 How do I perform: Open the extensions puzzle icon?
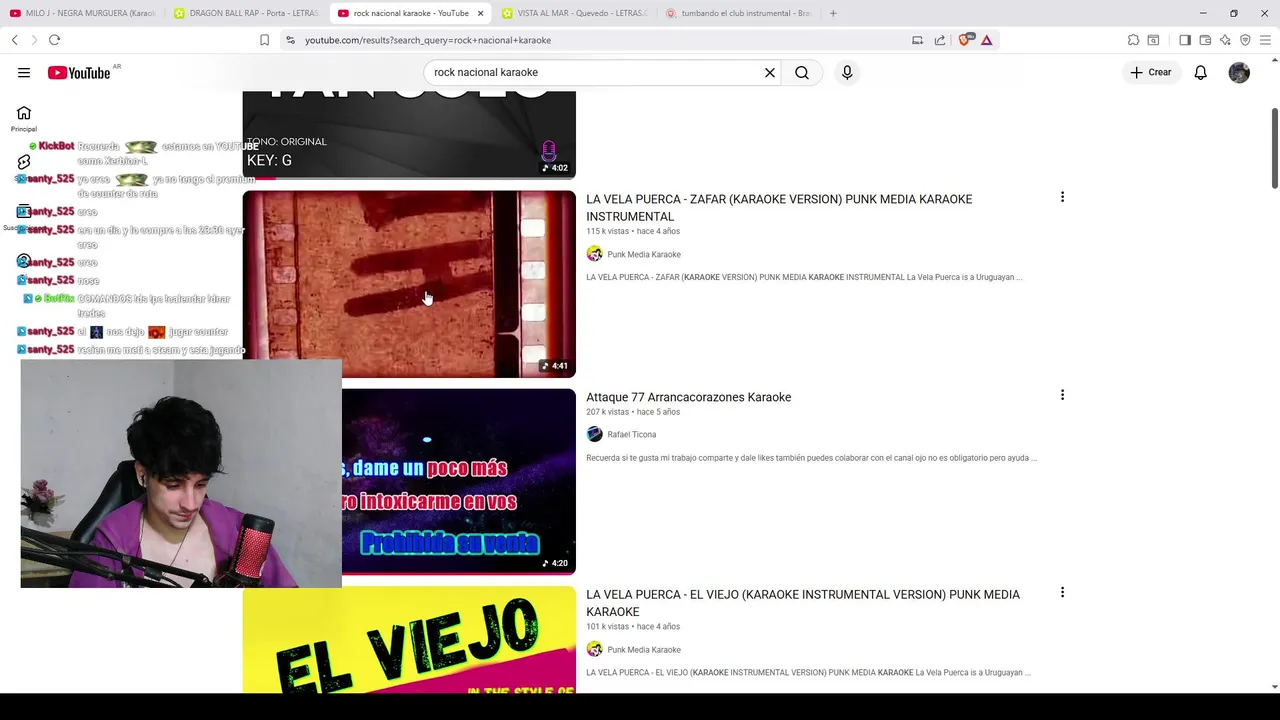click(1133, 40)
